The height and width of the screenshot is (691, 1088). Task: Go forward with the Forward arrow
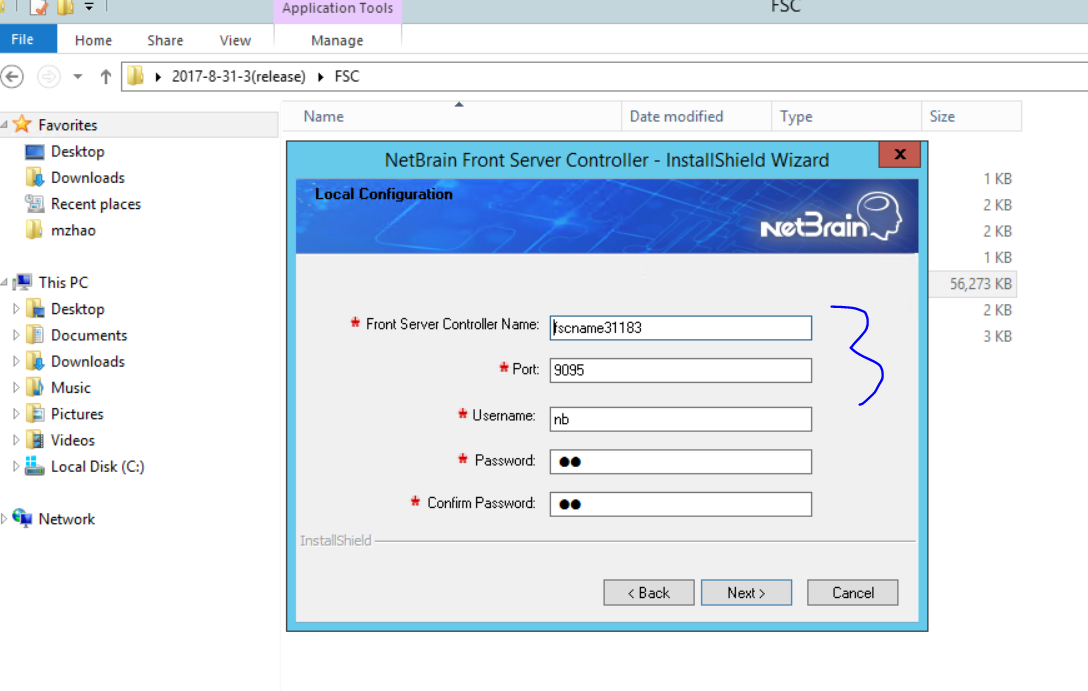(49, 76)
